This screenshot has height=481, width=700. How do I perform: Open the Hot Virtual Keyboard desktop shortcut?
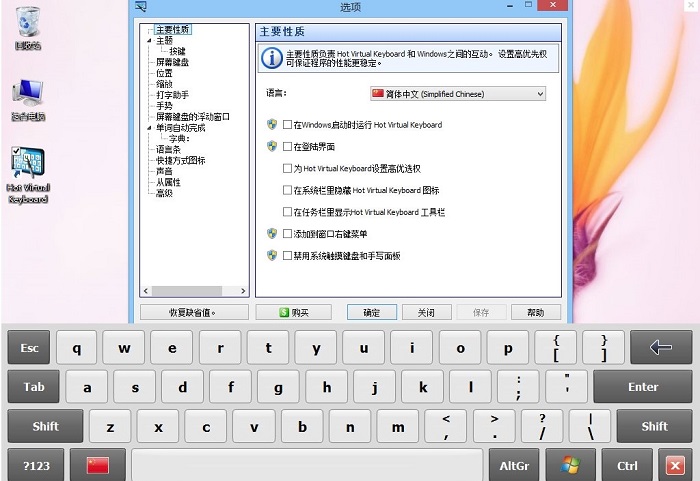(28, 174)
